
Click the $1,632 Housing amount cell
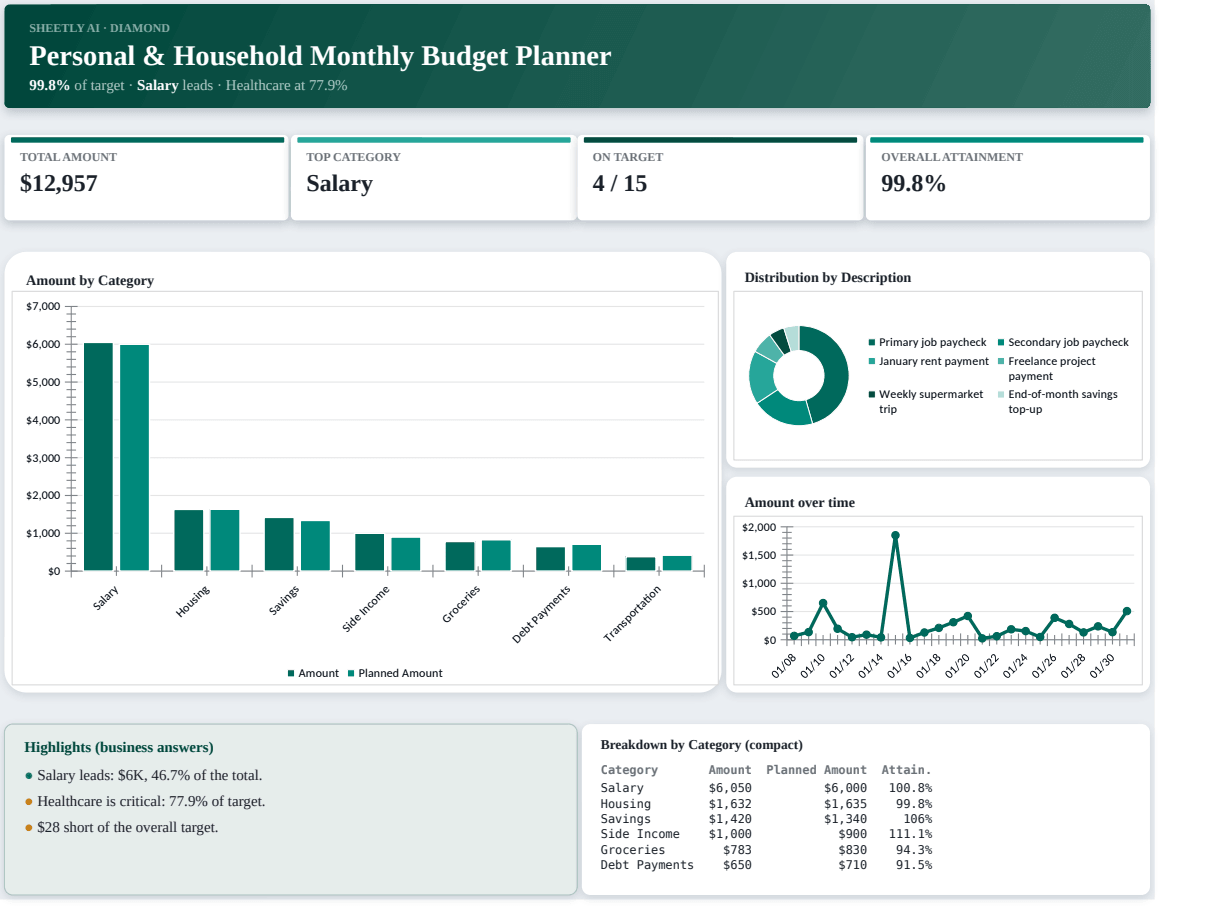point(730,804)
